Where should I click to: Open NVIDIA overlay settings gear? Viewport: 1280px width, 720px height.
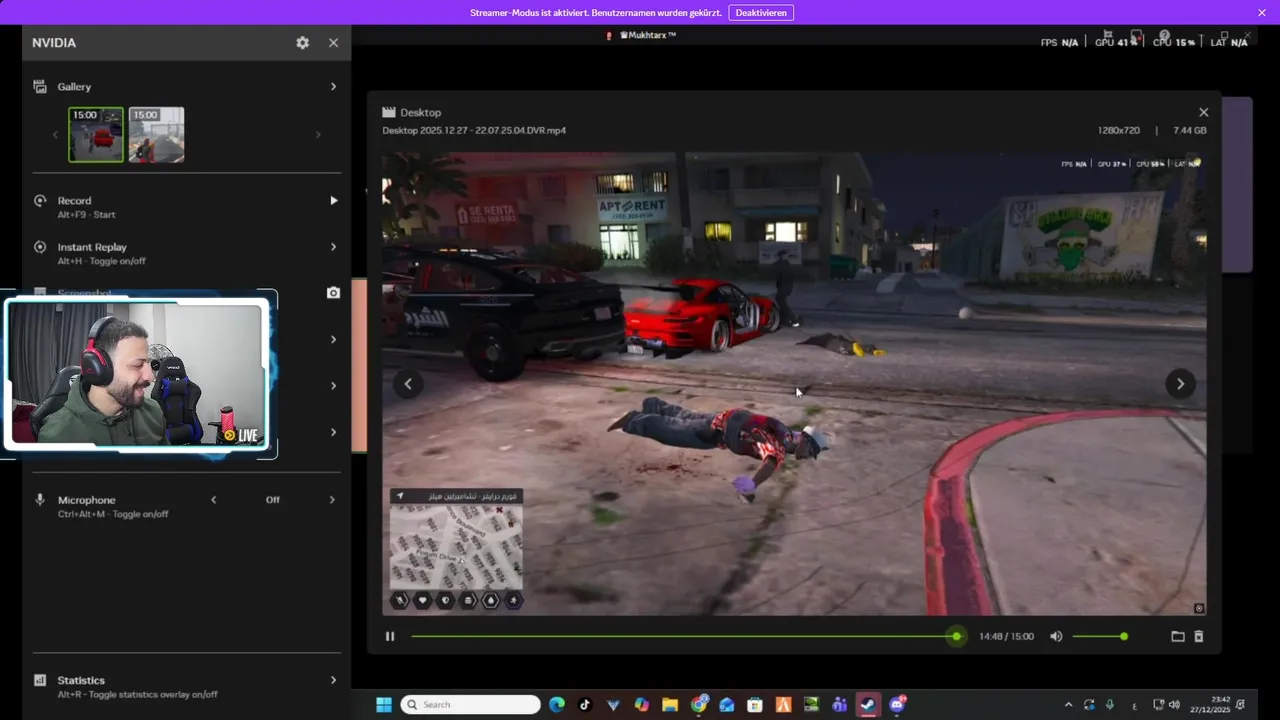[x=302, y=43]
